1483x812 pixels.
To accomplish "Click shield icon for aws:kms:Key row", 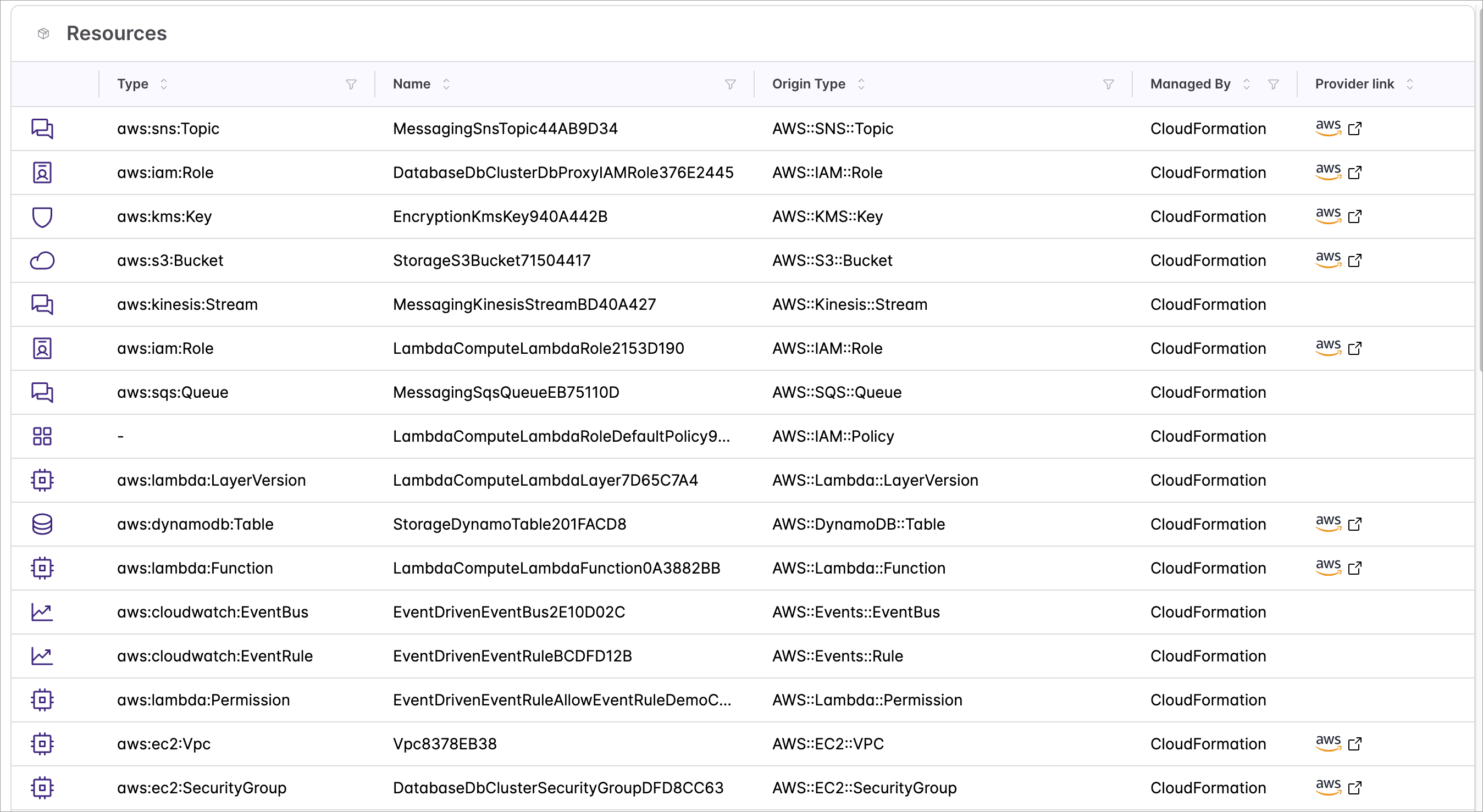I will [x=42, y=217].
